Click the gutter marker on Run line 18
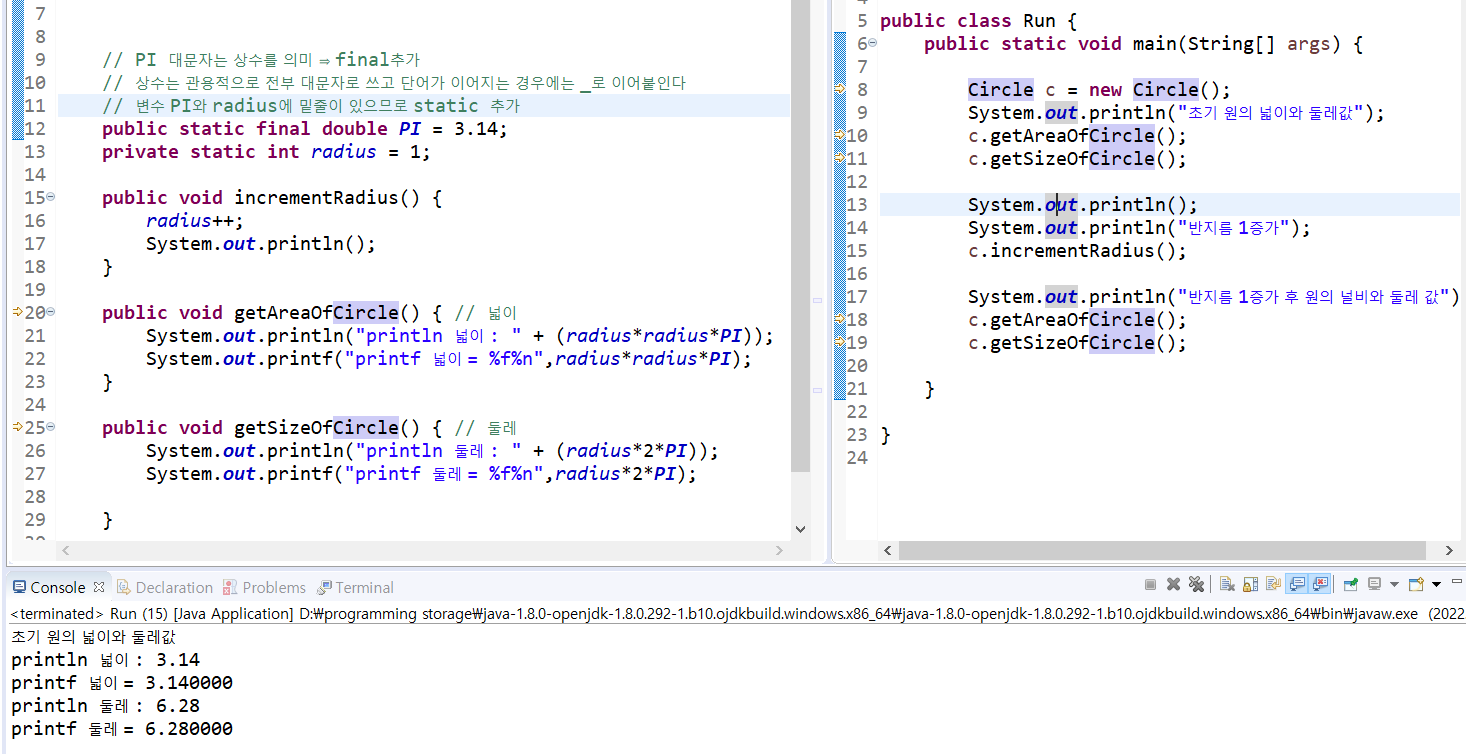The height and width of the screenshot is (754, 1466). (x=840, y=320)
